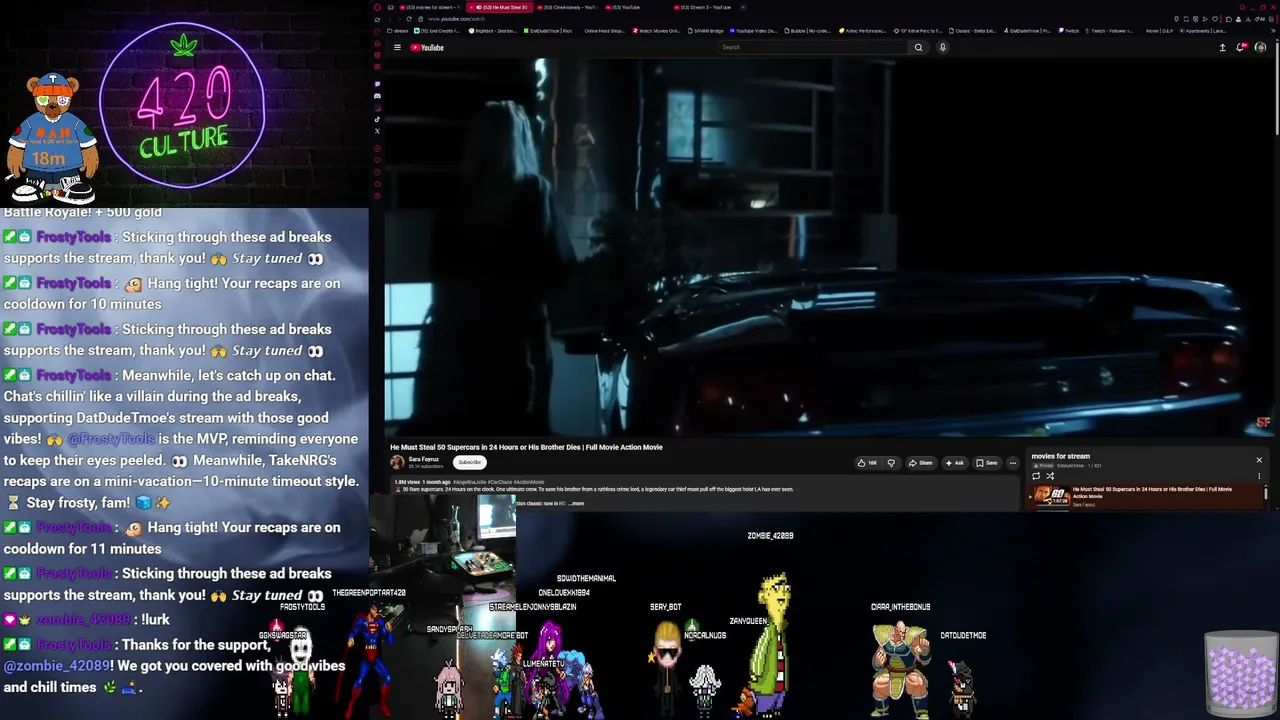Open Instagram from the browser sidebar
This screenshot has height=720, width=1280.
(377, 108)
